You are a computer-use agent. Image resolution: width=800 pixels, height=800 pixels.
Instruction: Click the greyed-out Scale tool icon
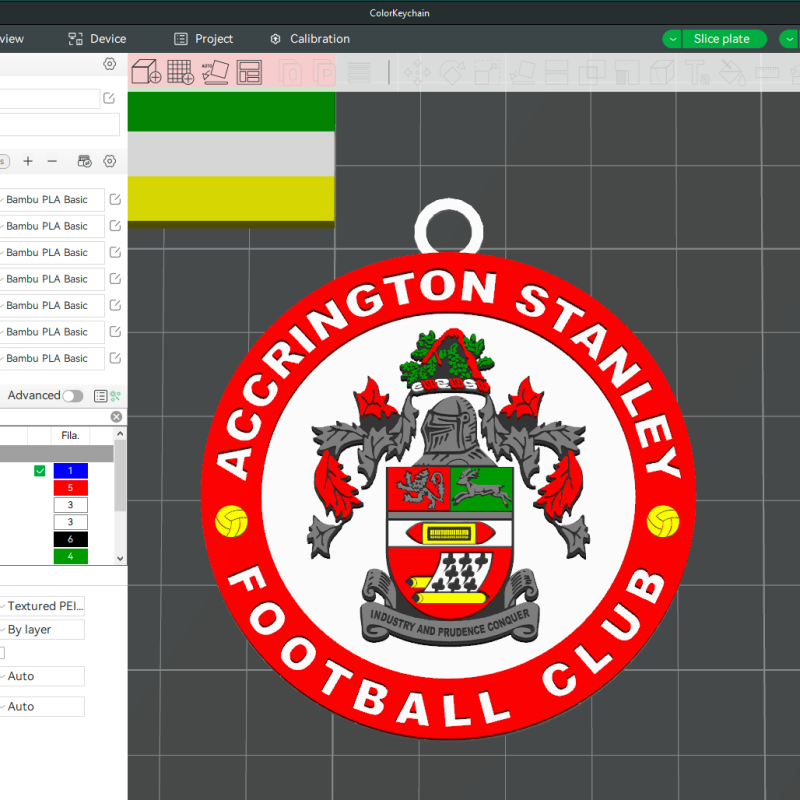(x=487, y=72)
